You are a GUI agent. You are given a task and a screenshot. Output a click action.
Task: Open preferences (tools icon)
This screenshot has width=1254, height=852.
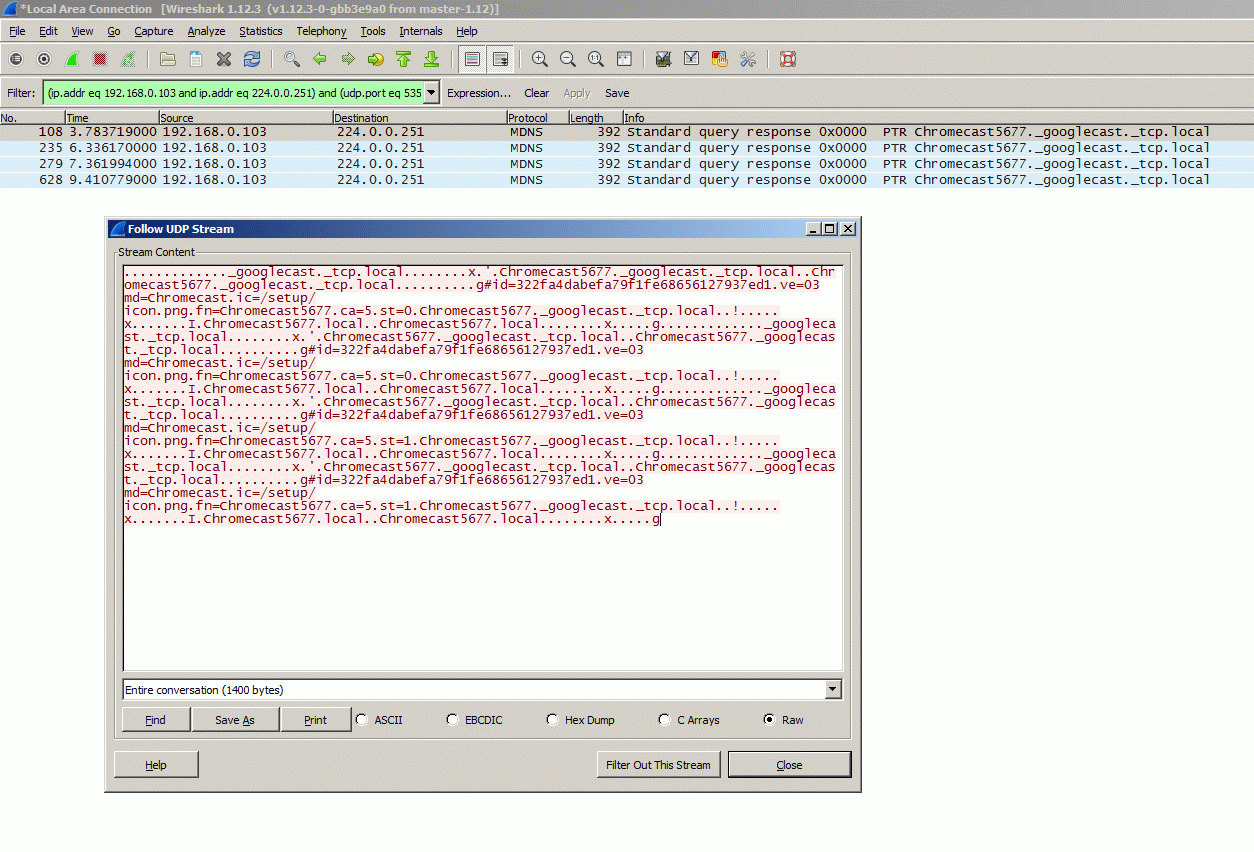(x=747, y=59)
